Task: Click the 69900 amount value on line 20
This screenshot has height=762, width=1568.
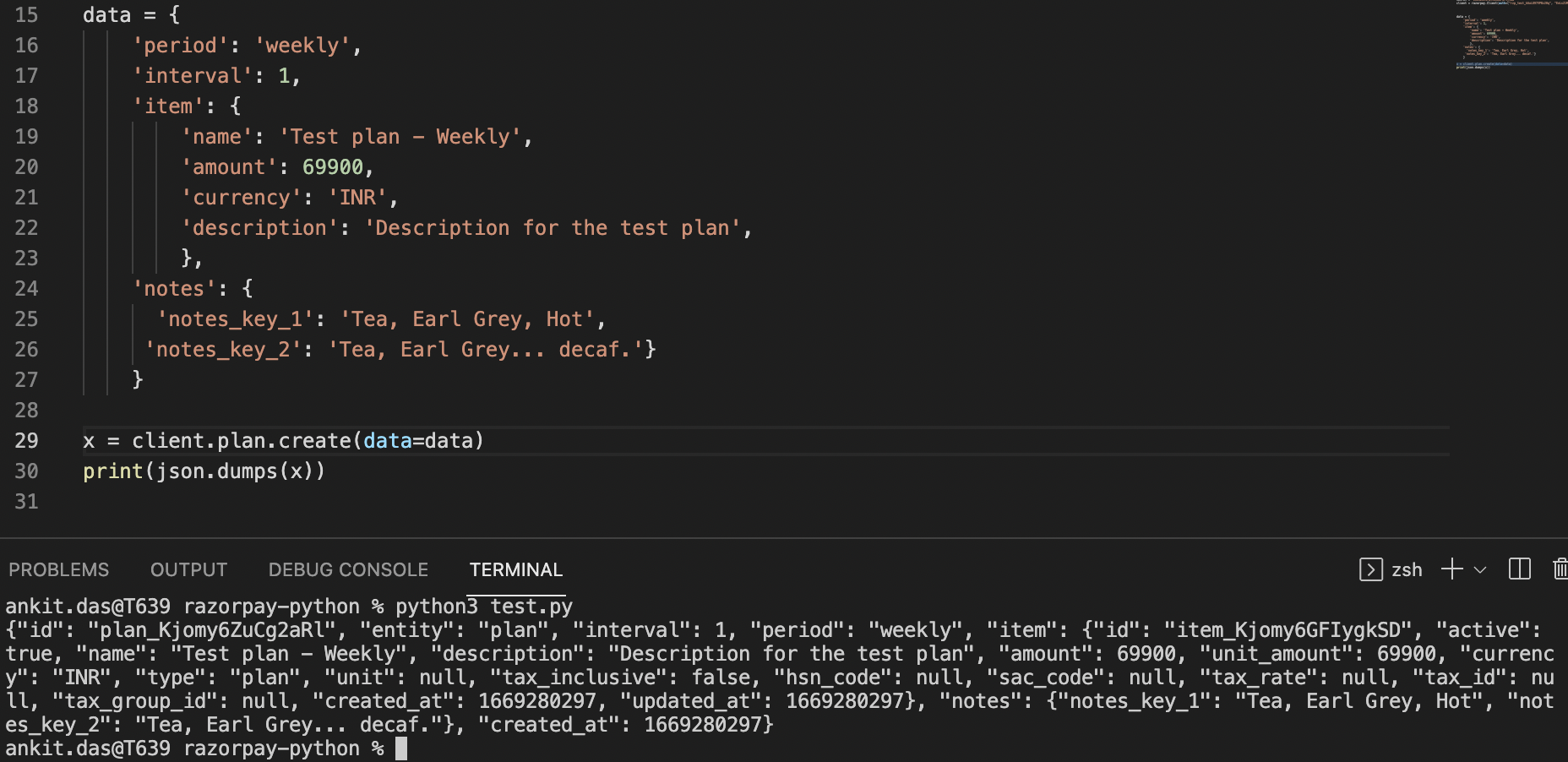Action: point(335,166)
